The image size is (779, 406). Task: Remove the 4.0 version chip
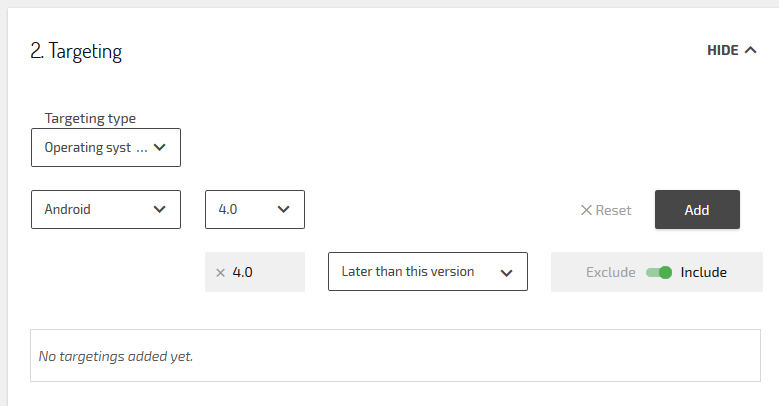pyautogui.click(x=220, y=272)
